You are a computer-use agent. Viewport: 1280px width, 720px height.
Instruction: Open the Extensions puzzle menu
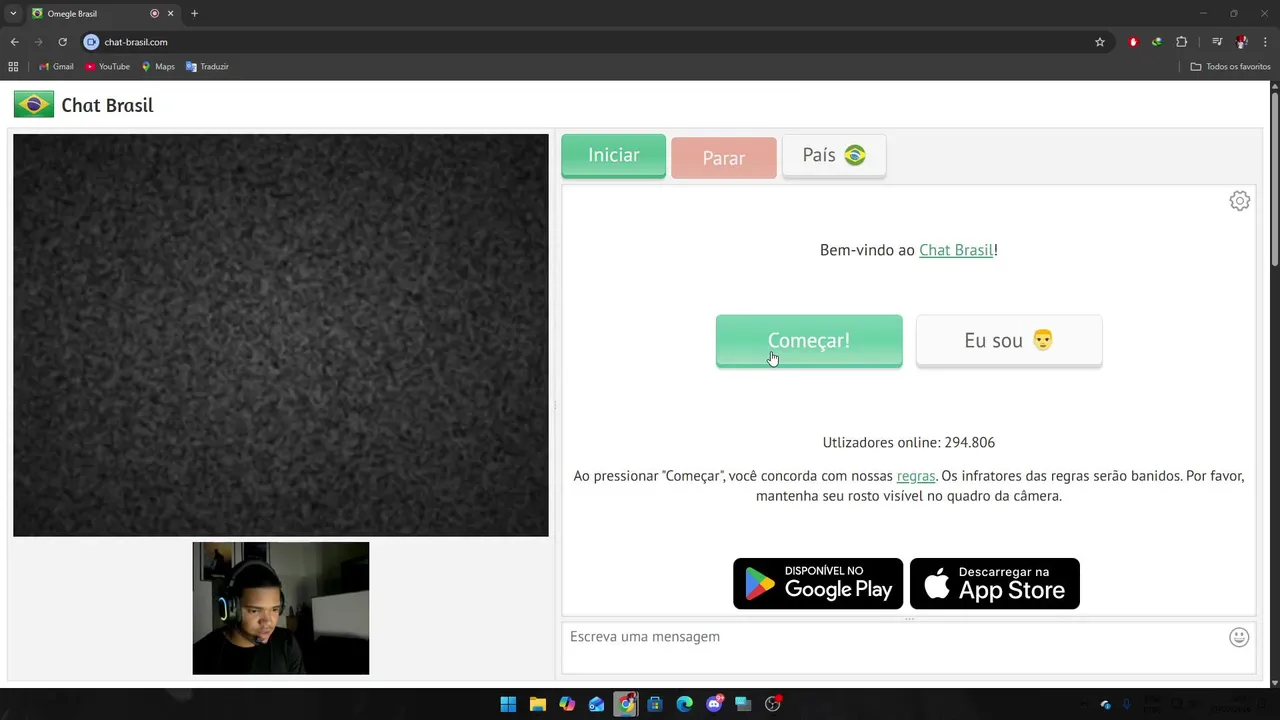(x=1181, y=42)
